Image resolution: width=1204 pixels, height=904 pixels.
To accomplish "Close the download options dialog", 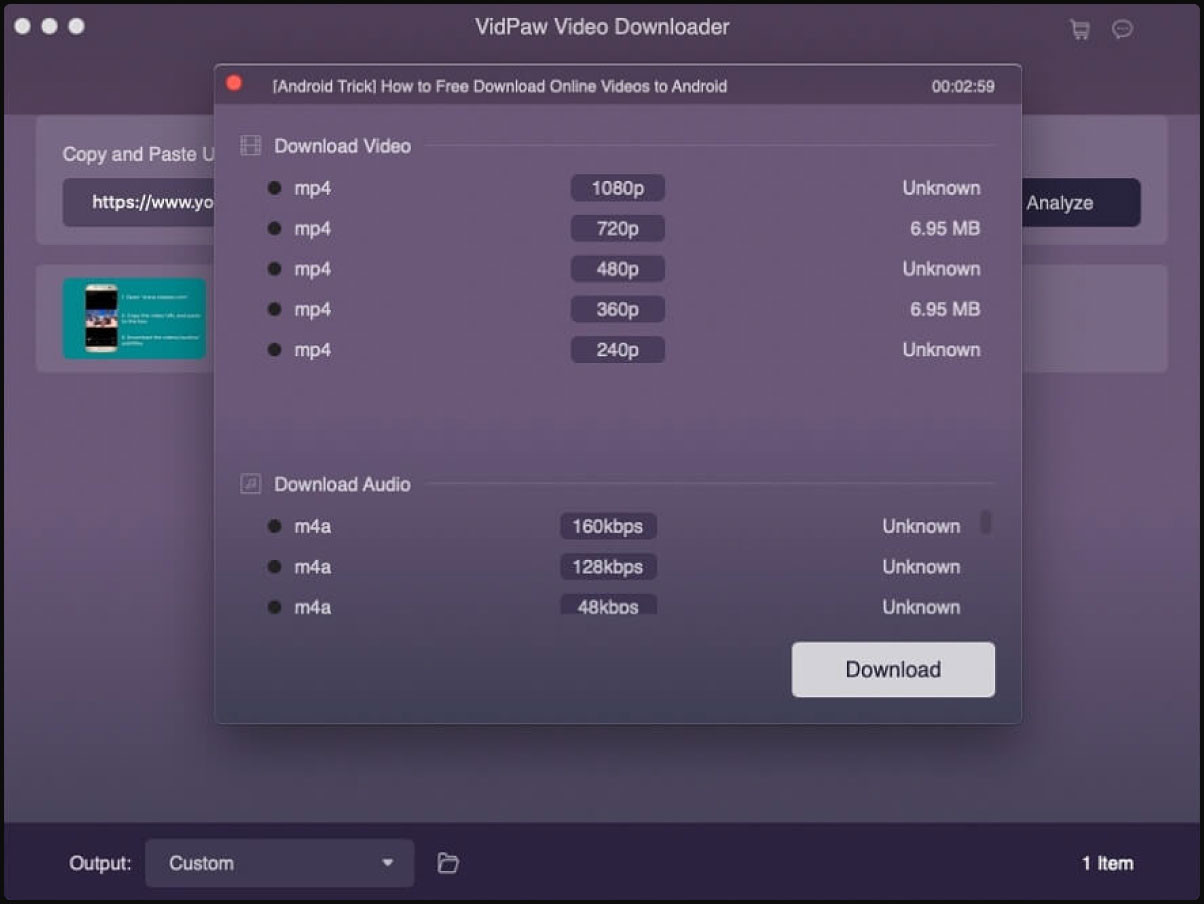I will pyautogui.click(x=234, y=84).
